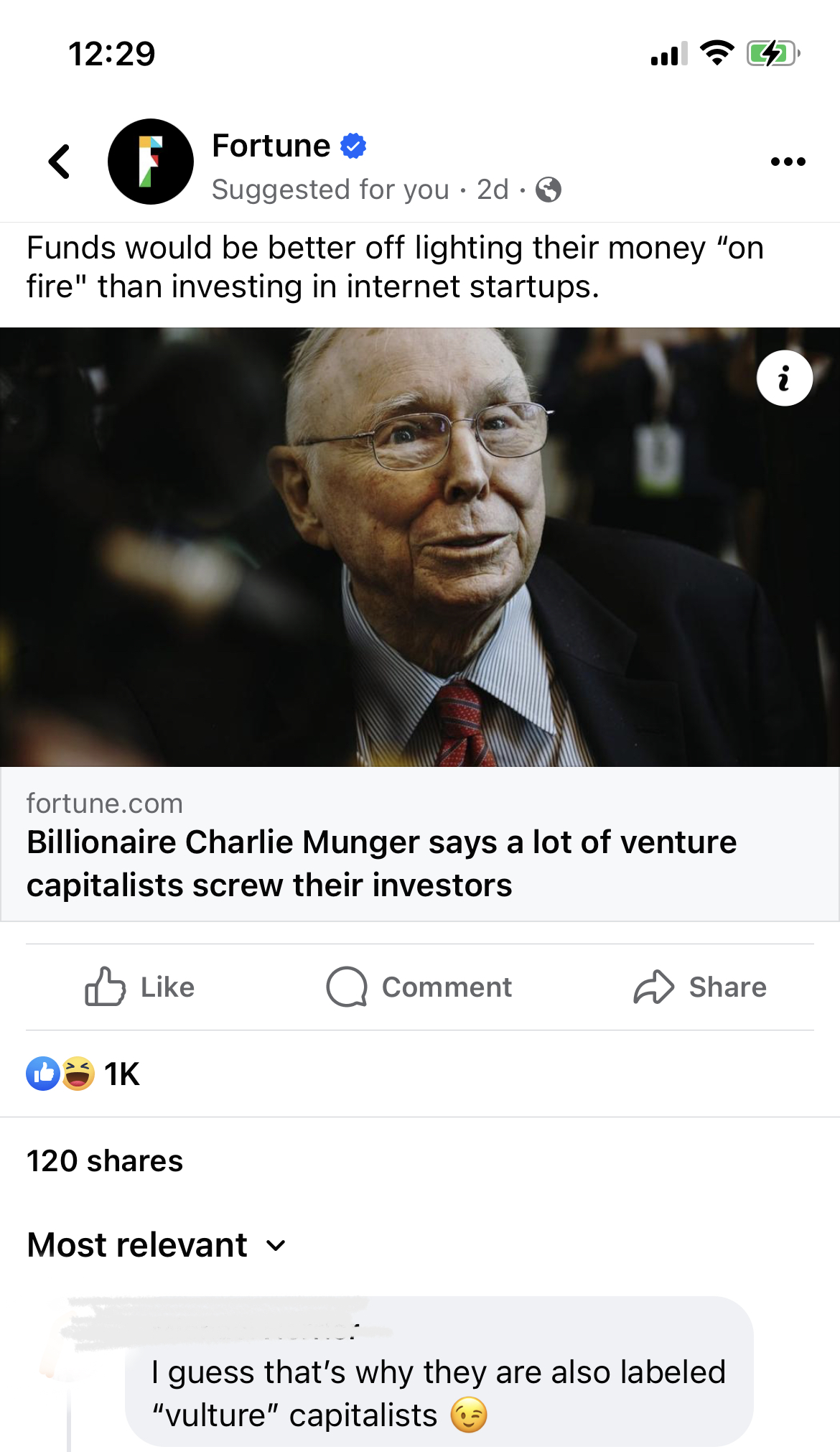Tap the chevron beside Most relevant
The height and width of the screenshot is (1452, 840).
coord(276,1246)
